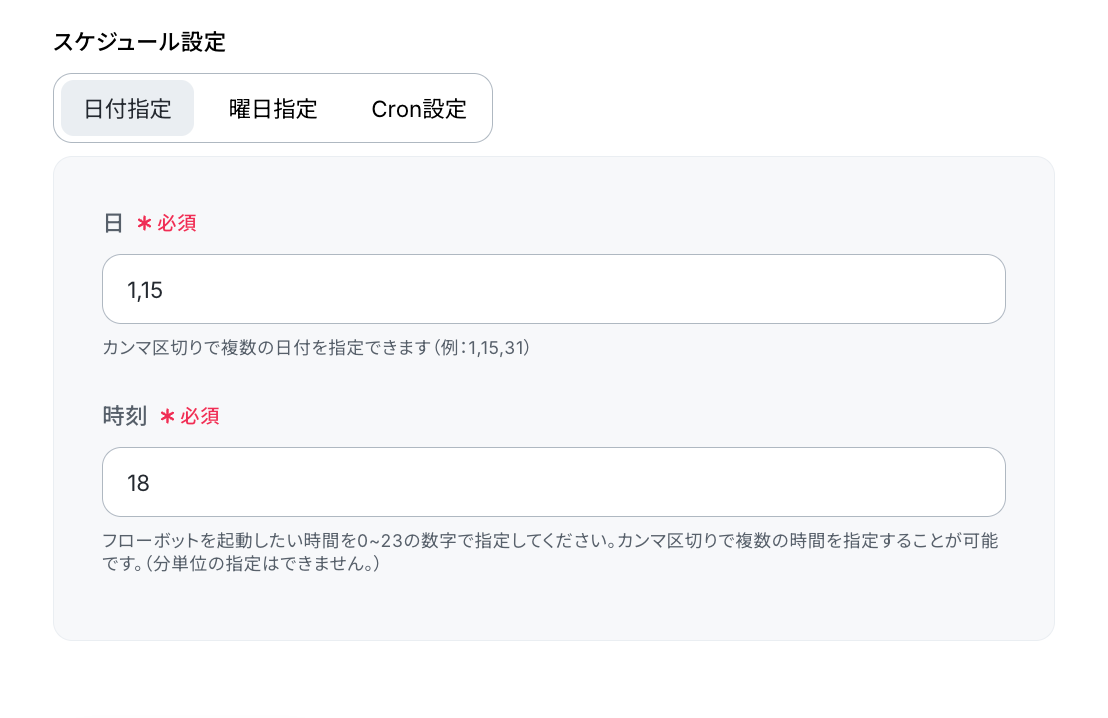Click the 日 field label
This screenshot has height=718, width=1108.
(x=113, y=223)
